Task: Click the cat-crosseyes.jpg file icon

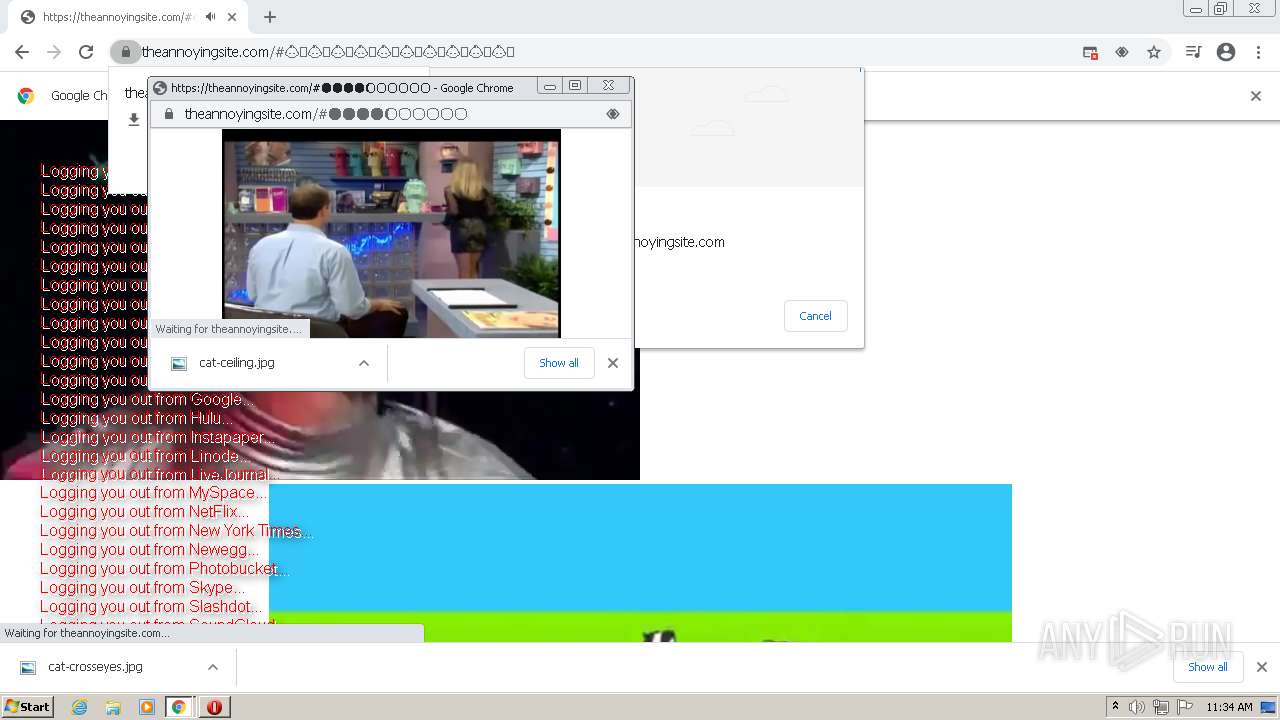Action: (28, 668)
